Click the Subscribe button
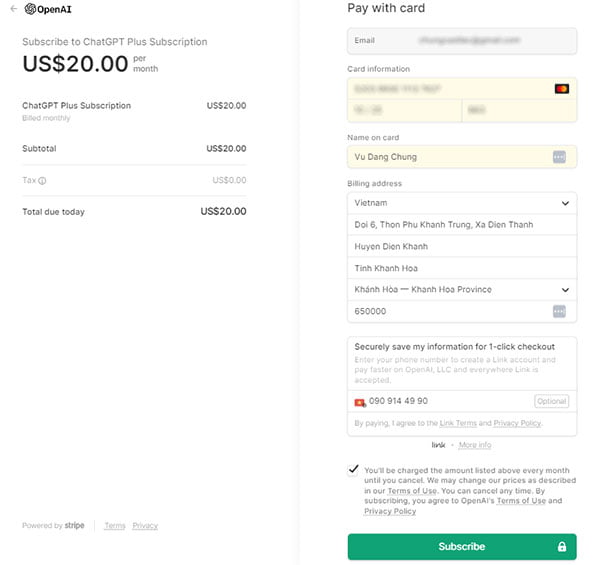This screenshot has height=565, width=600. coord(462,547)
